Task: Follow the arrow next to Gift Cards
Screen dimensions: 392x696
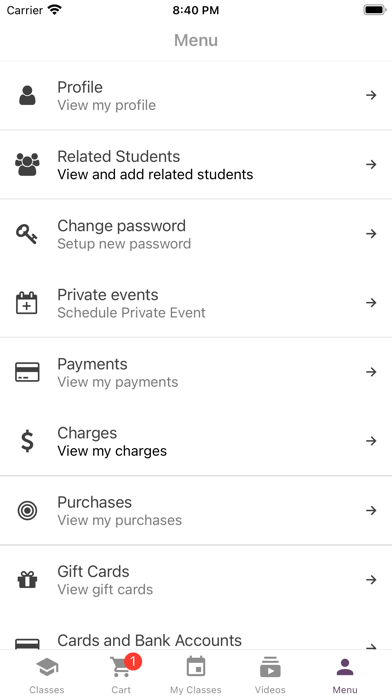Action: click(371, 580)
